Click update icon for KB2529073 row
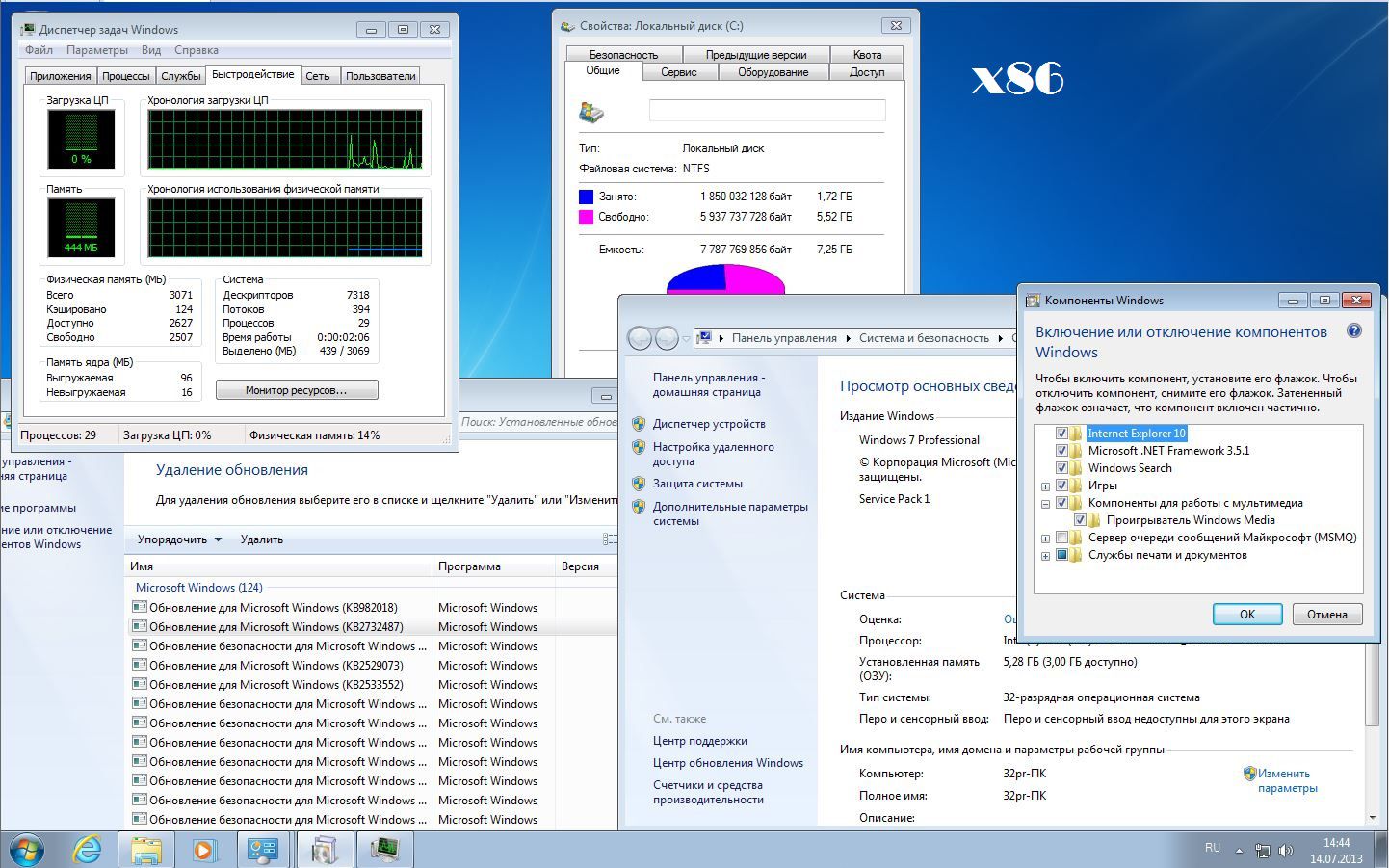 pyautogui.click(x=140, y=665)
